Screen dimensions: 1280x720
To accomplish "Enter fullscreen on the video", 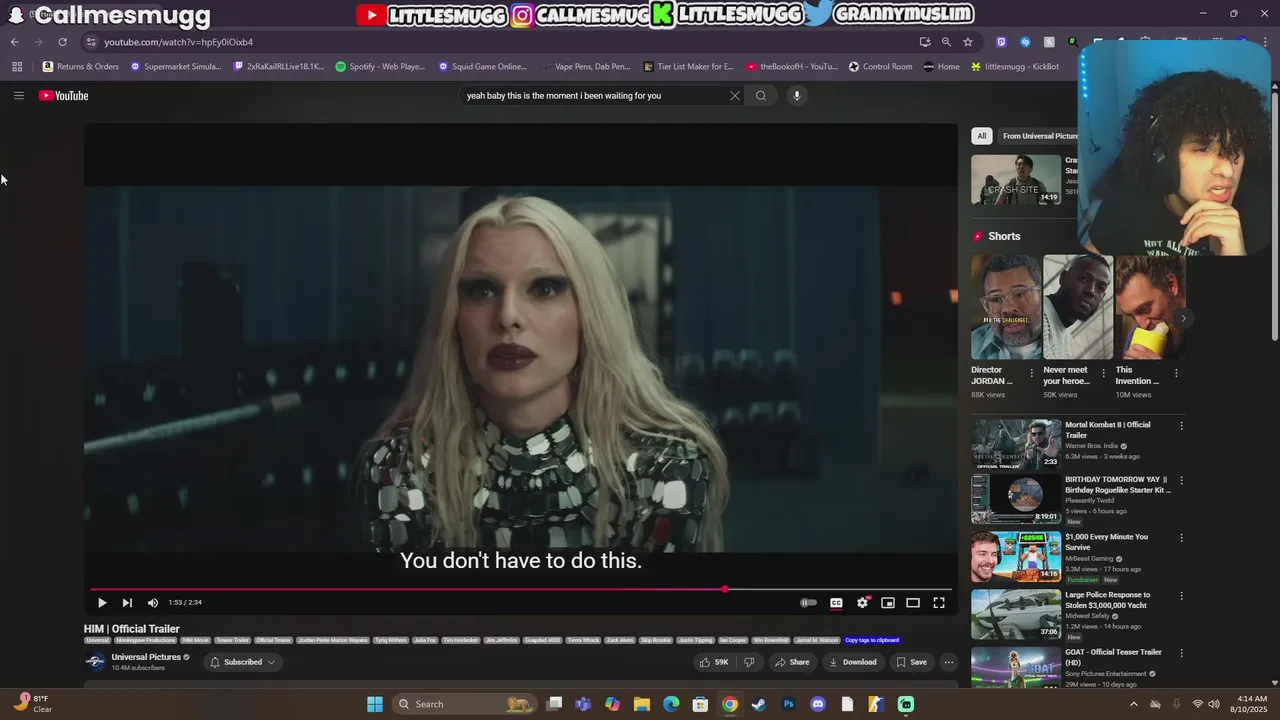I will point(939,603).
